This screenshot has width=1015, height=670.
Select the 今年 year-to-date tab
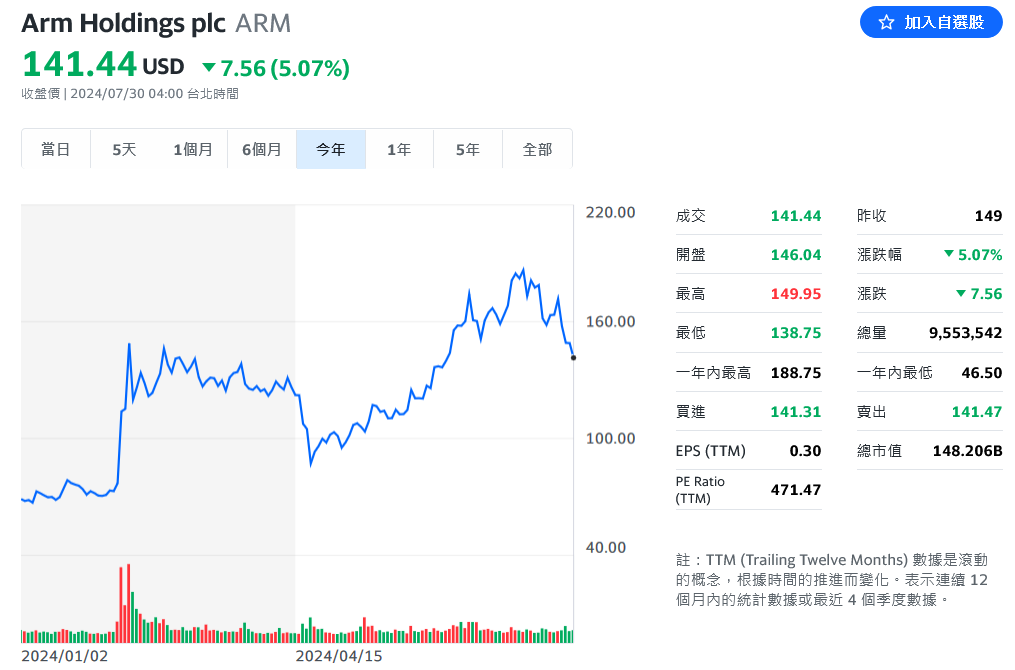coord(331,149)
